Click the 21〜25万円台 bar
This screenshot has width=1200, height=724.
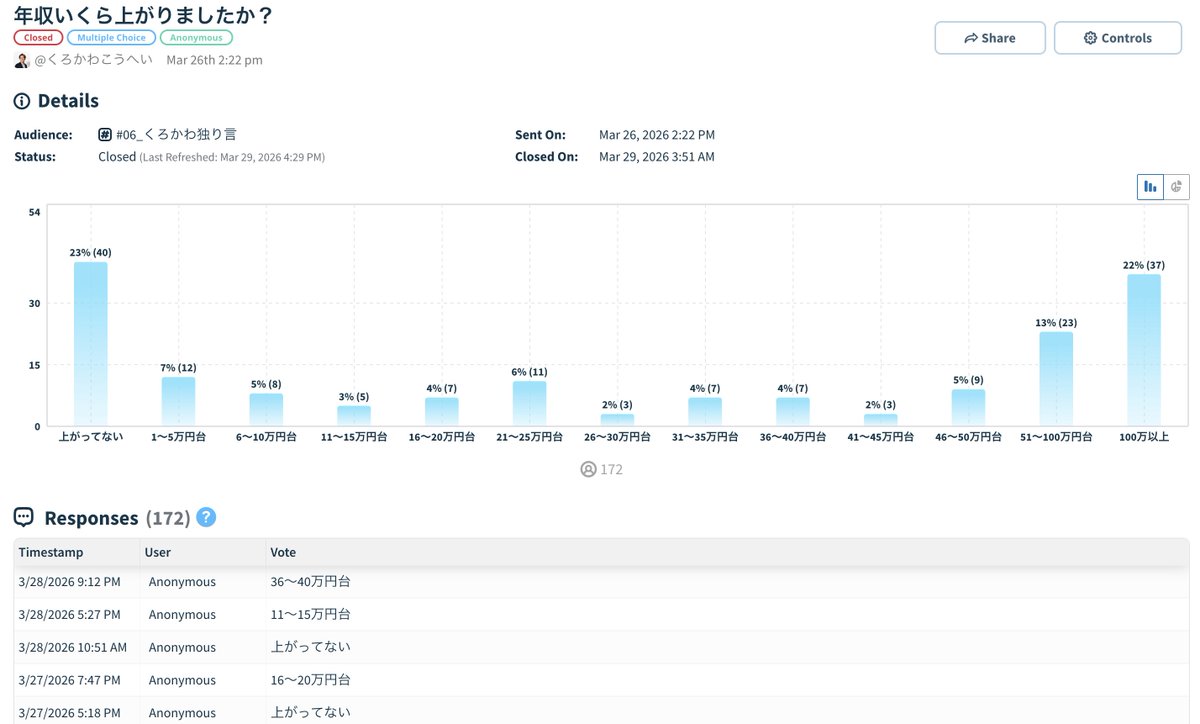pyautogui.click(x=529, y=403)
